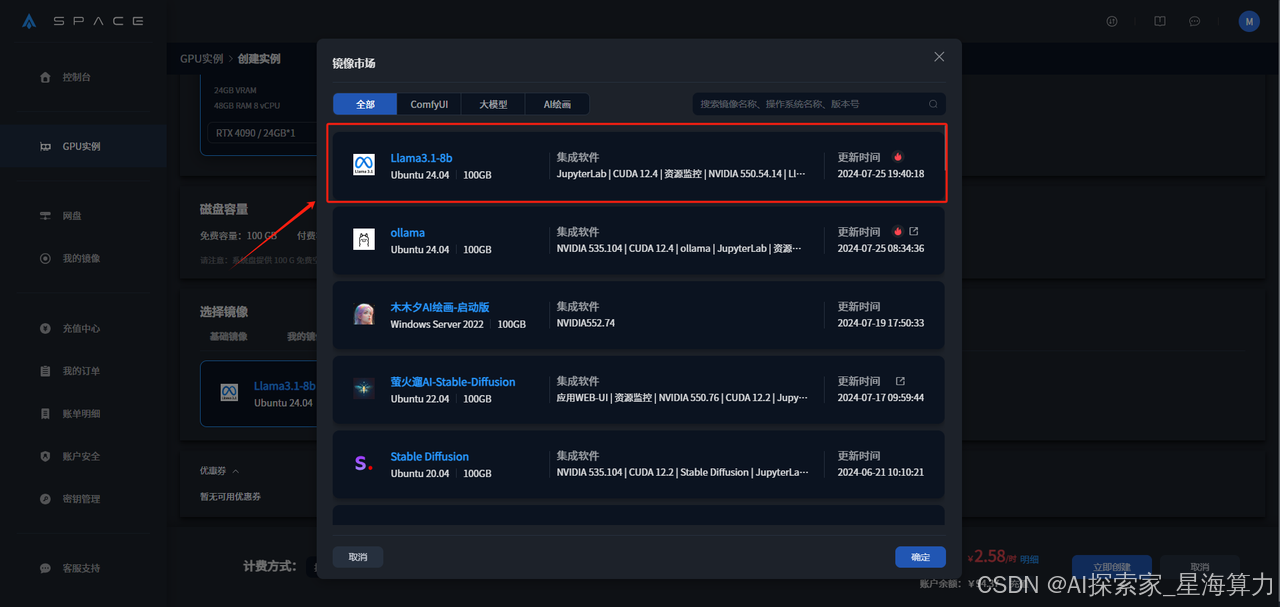Open the 密钥管理 key icon in sidebar
Viewport: 1280px width, 607px height.
(45, 499)
